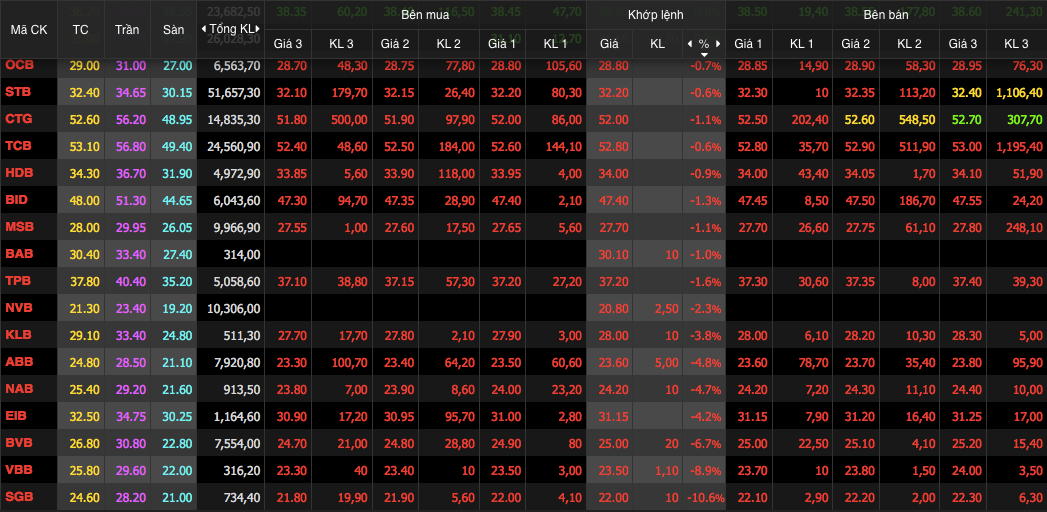
Task: Click left arrow beside Tổng KL header
Action: coord(204,29)
